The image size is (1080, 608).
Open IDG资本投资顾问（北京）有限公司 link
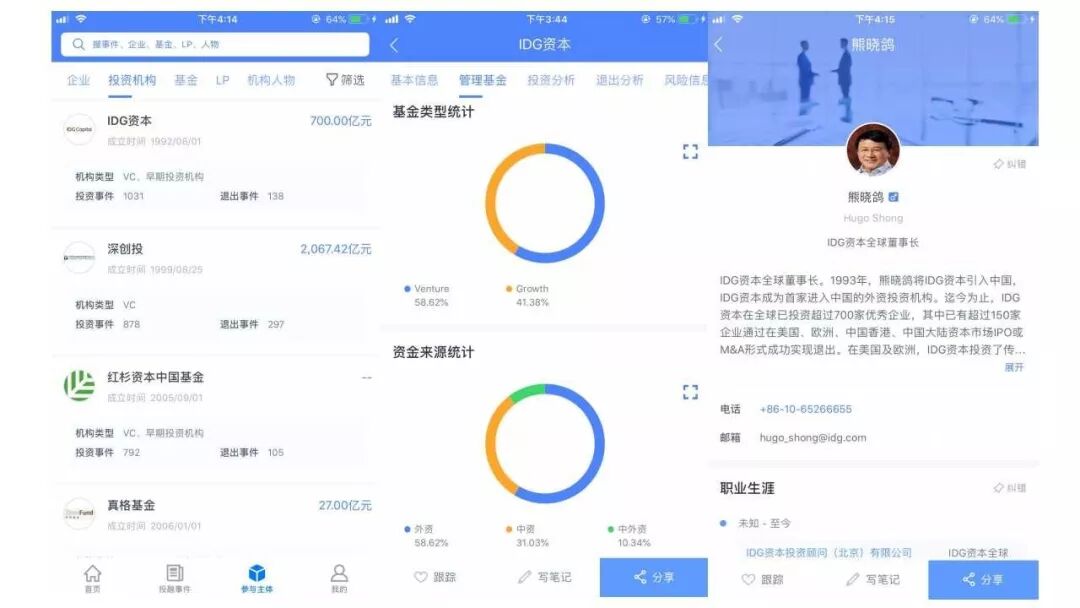pyautogui.click(x=829, y=552)
